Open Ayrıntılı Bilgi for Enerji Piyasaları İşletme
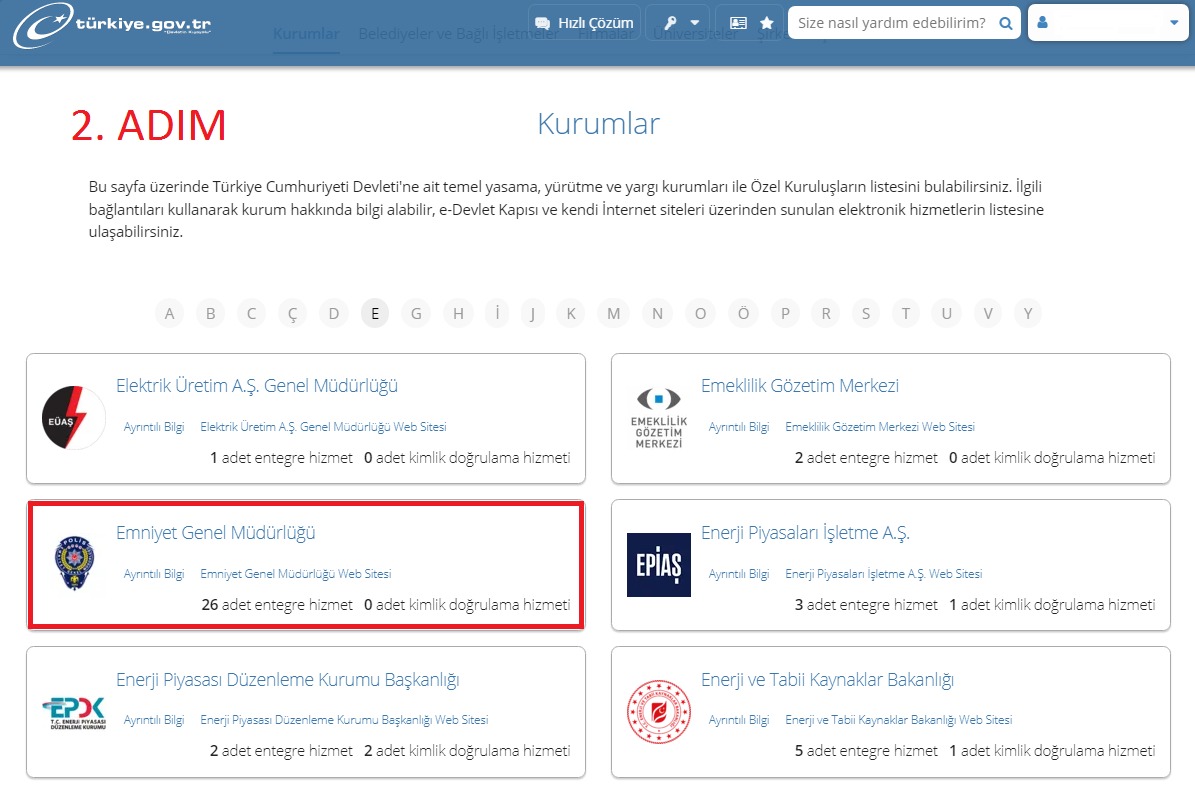1195x791 pixels. (738, 574)
